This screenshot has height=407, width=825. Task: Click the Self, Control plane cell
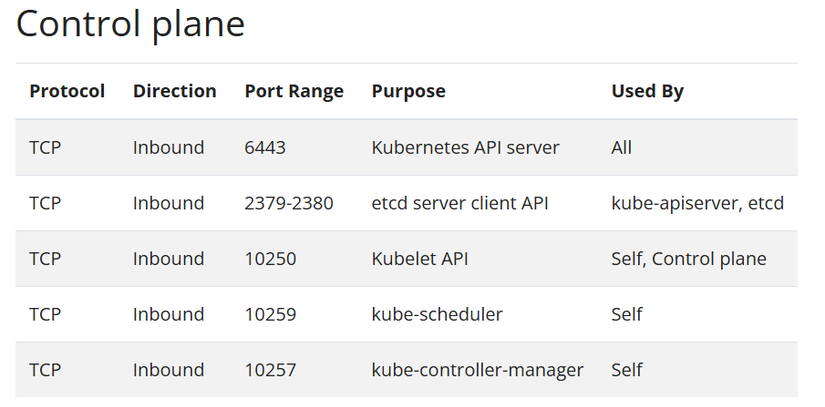pos(688,259)
